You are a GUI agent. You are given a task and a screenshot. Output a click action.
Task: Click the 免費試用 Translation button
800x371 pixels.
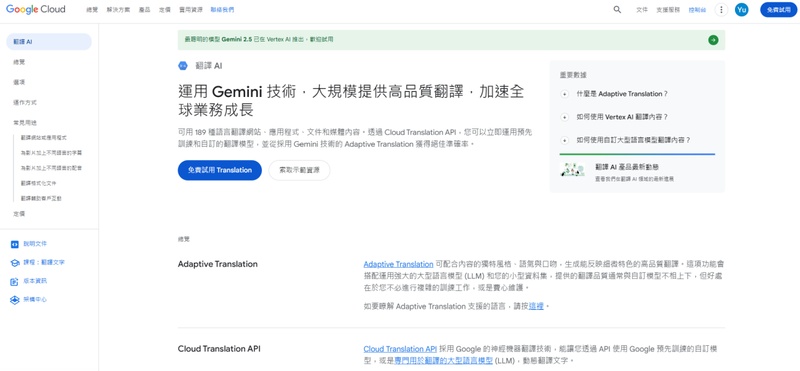[219, 170]
